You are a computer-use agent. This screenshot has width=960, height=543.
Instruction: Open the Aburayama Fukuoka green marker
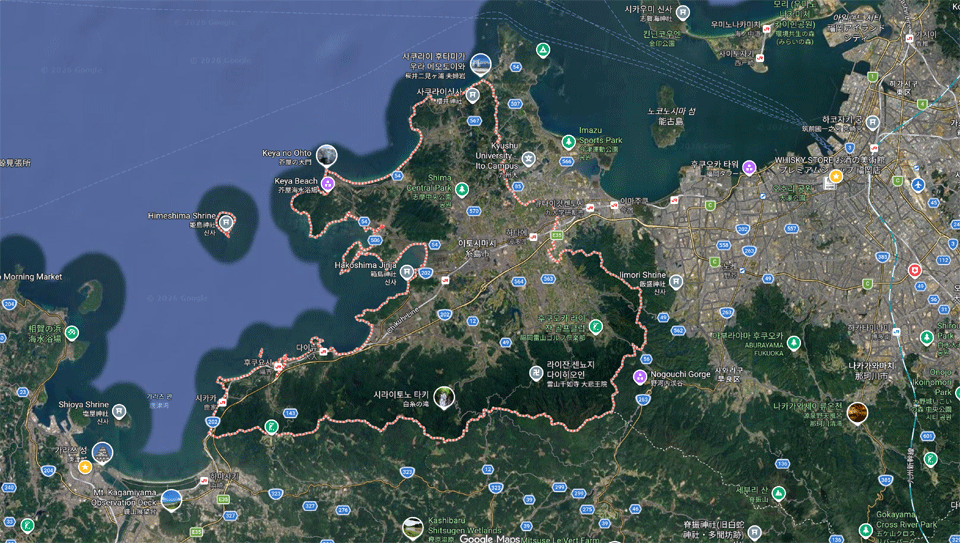(x=794, y=342)
